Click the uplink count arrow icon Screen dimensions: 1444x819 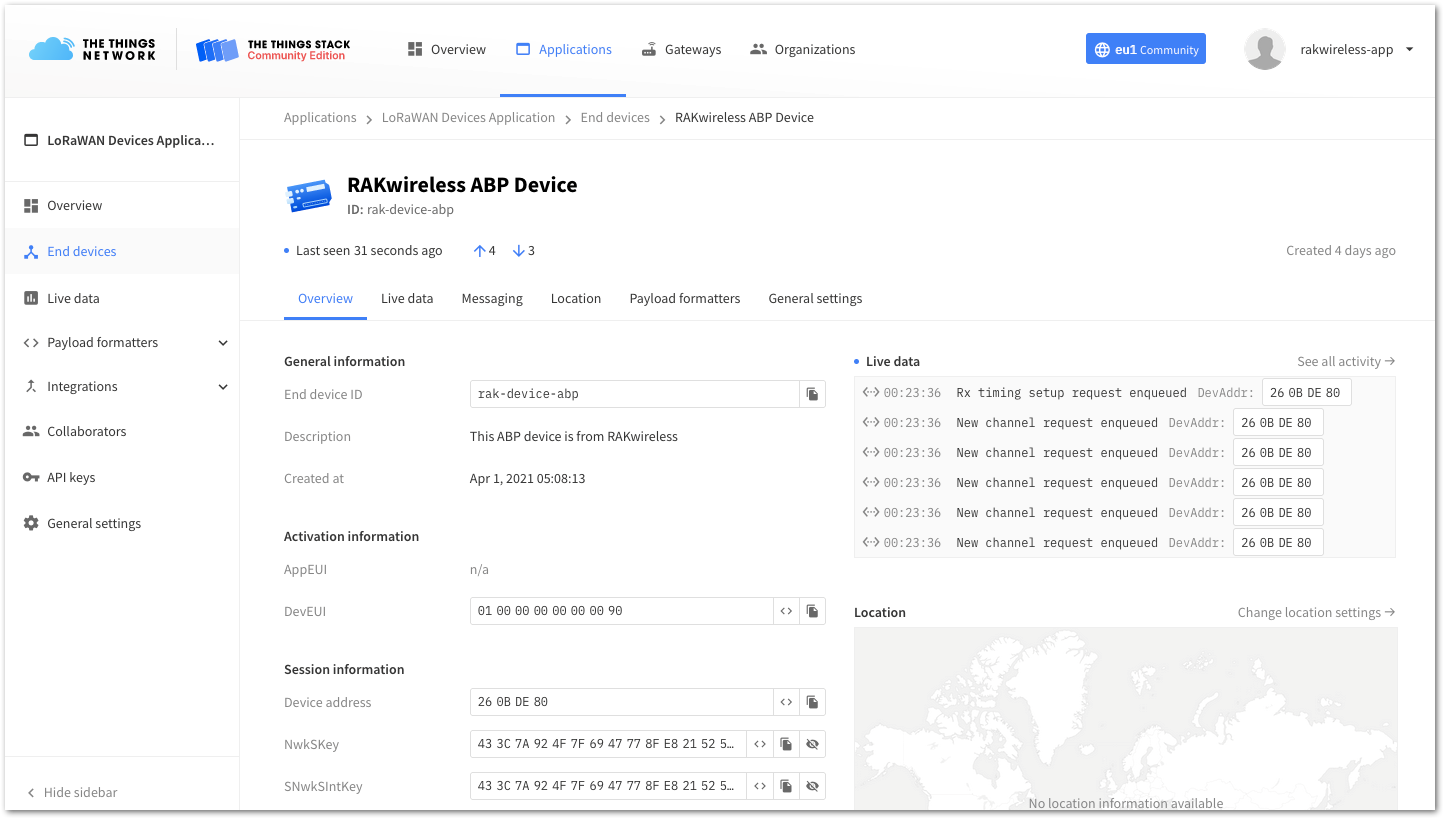[479, 251]
